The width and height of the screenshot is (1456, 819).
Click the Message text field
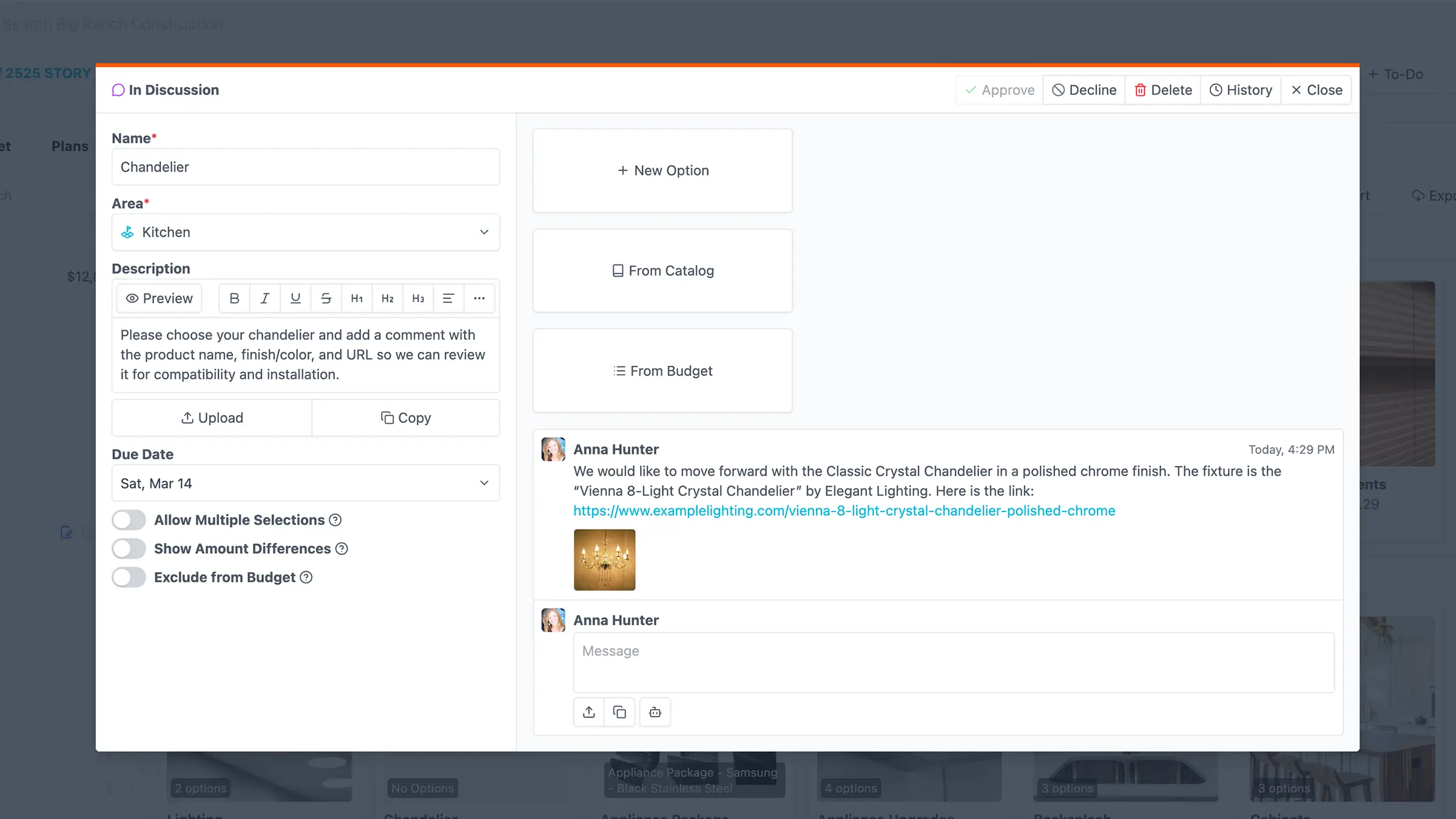(953, 662)
